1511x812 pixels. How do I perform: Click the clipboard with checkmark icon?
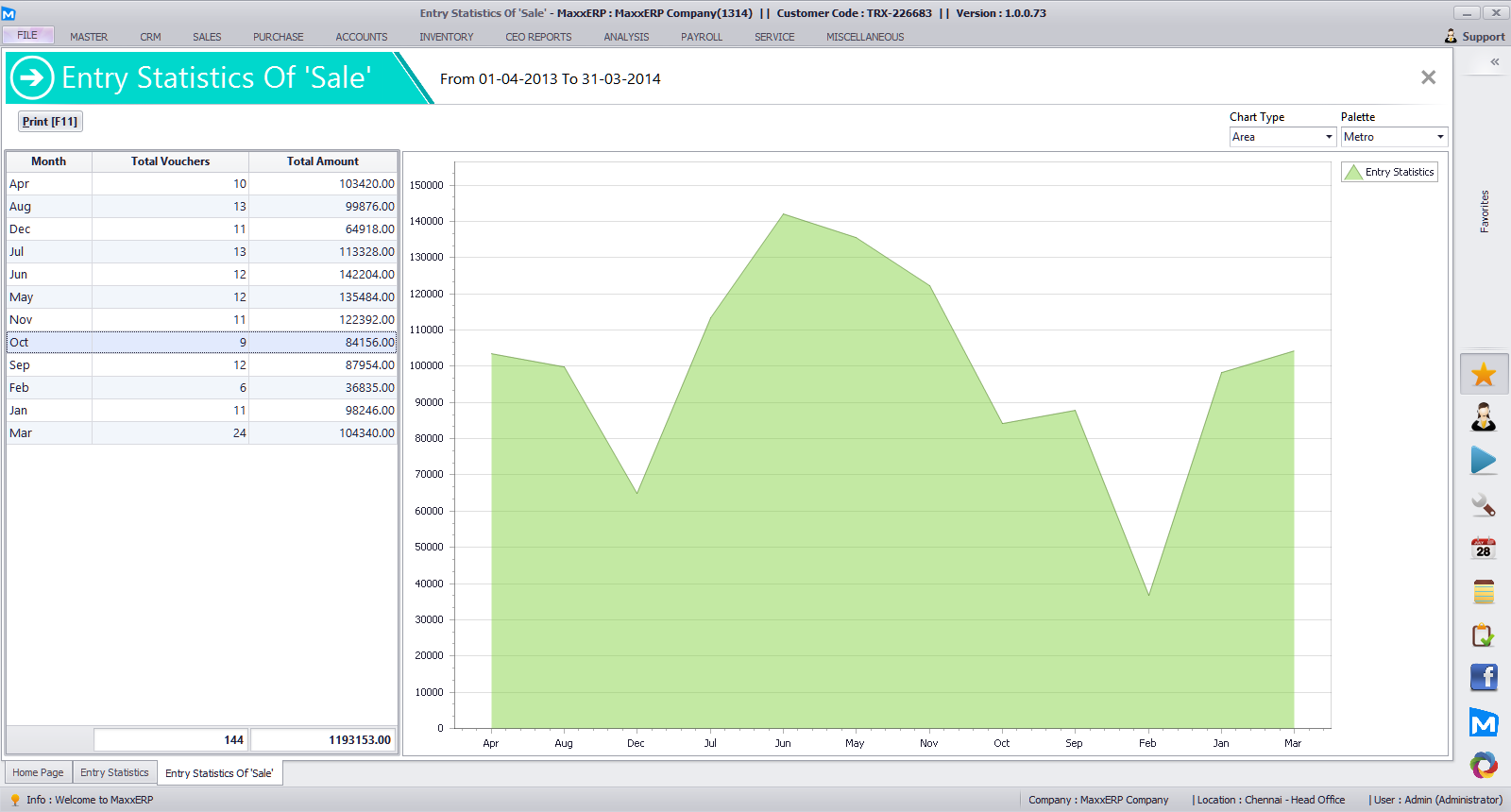coord(1484,635)
